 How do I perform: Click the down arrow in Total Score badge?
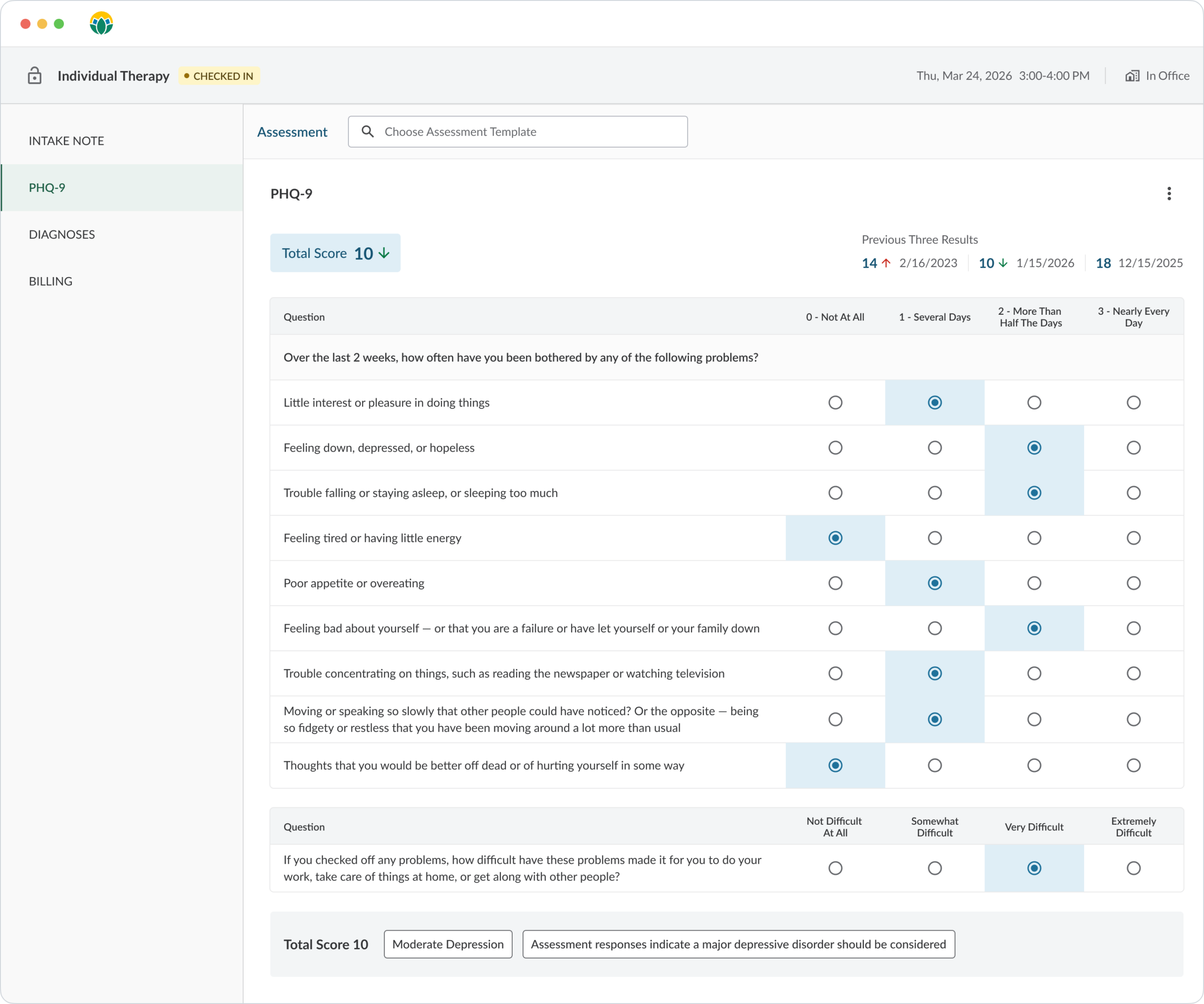384,254
